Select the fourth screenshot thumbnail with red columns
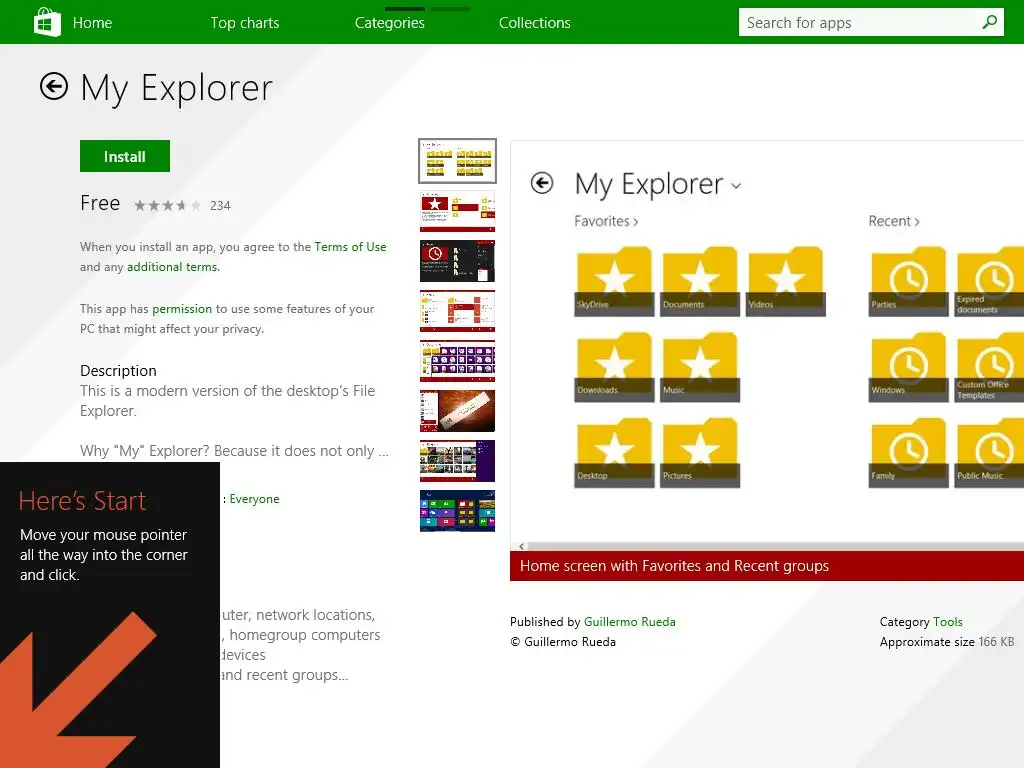 pos(457,311)
